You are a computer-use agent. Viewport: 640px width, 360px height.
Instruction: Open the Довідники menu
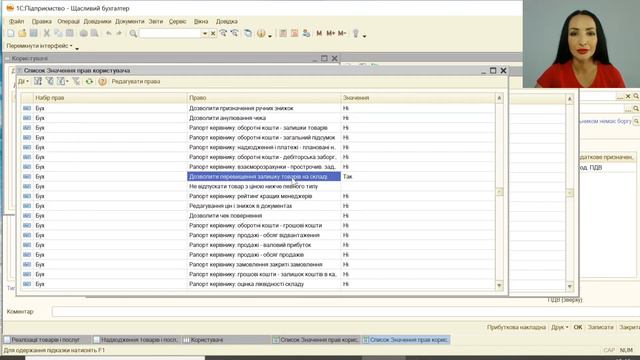coord(97,21)
